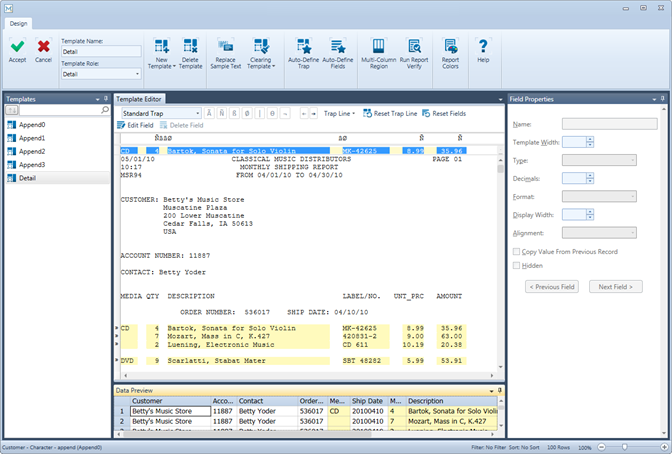Enable Copy Value From Previous Record
The height and width of the screenshot is (454, 672).
tap(517, 252)
